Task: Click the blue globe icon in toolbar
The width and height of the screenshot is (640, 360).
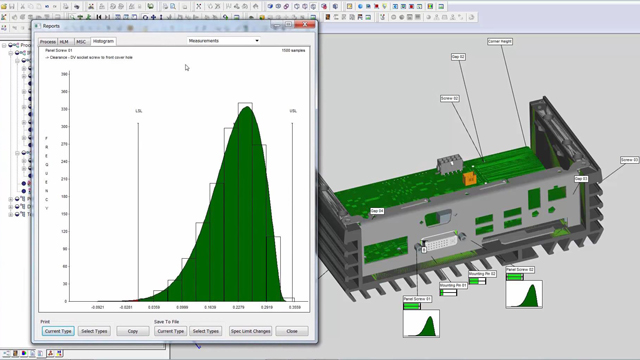Action: [360, 7]
